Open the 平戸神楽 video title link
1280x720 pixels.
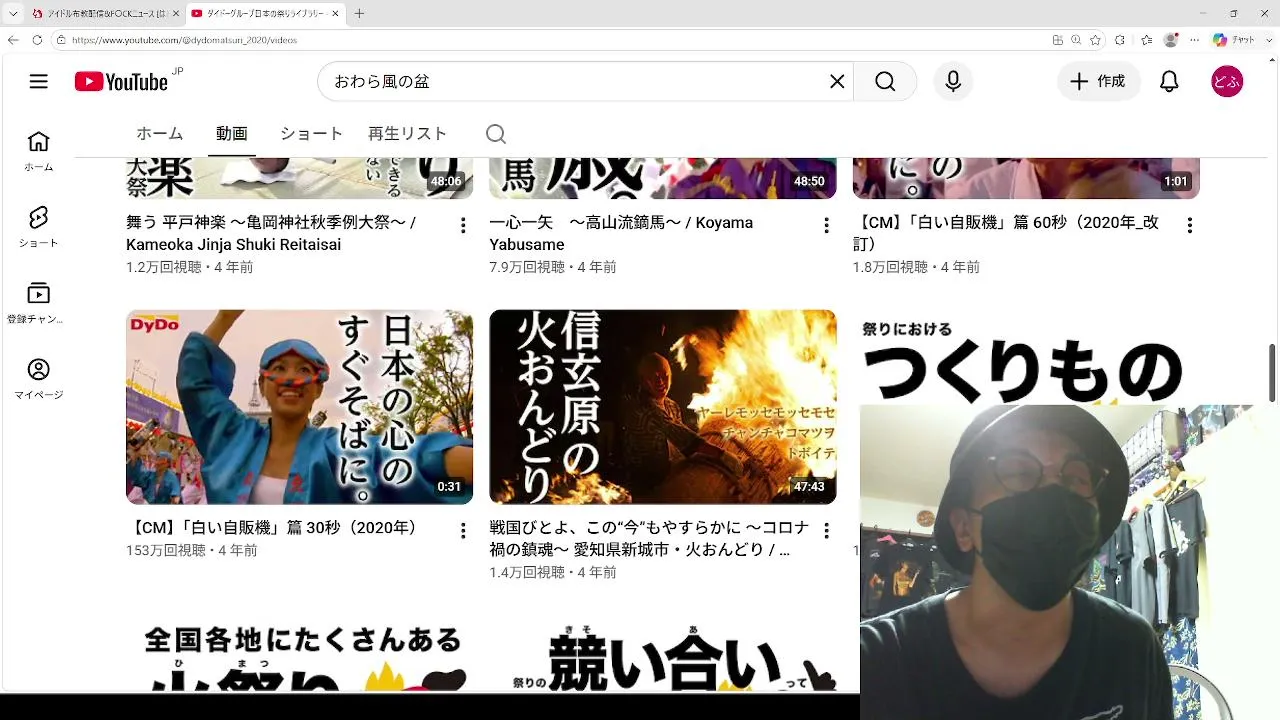click(x=271, y=233)
